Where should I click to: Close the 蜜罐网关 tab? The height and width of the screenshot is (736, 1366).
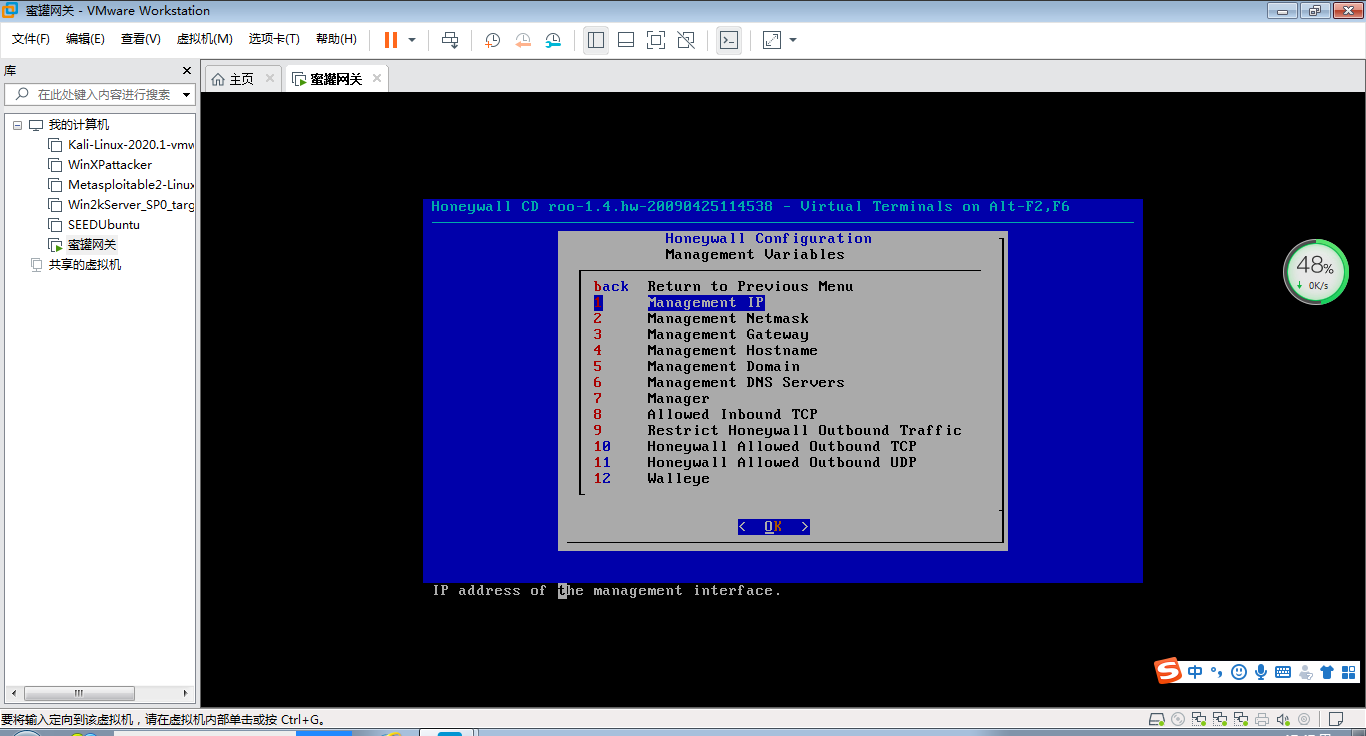[x=377, y=78]
